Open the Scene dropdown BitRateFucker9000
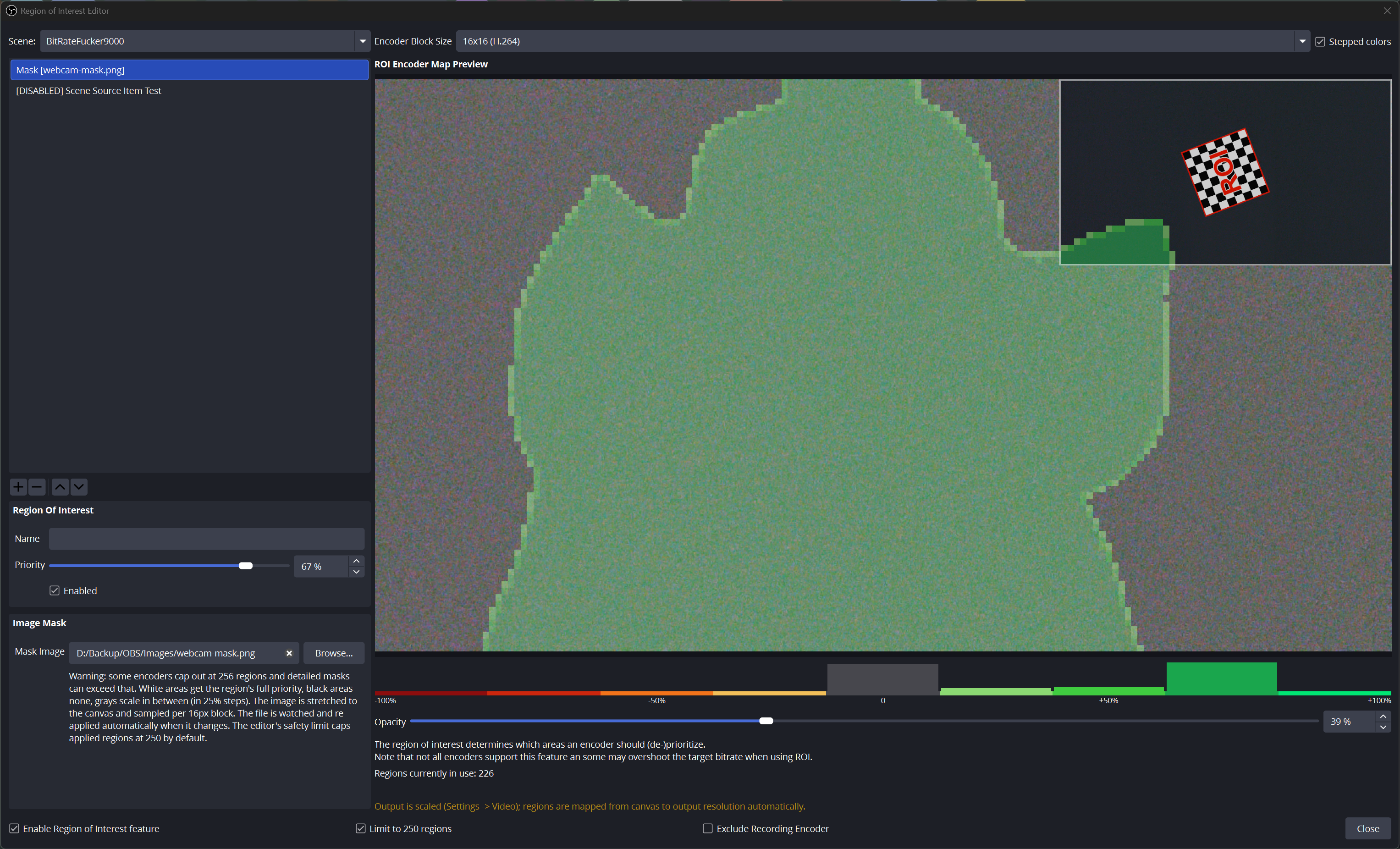 205,41
